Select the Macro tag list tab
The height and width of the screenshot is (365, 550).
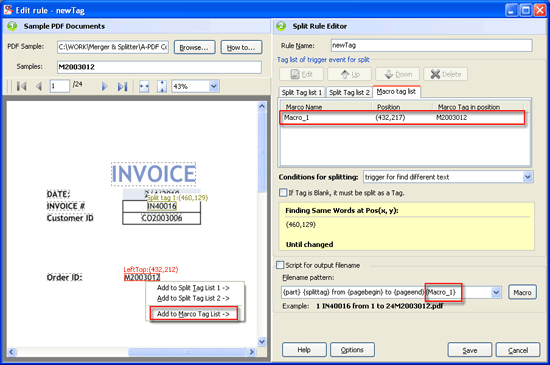[x=396, y=92]
